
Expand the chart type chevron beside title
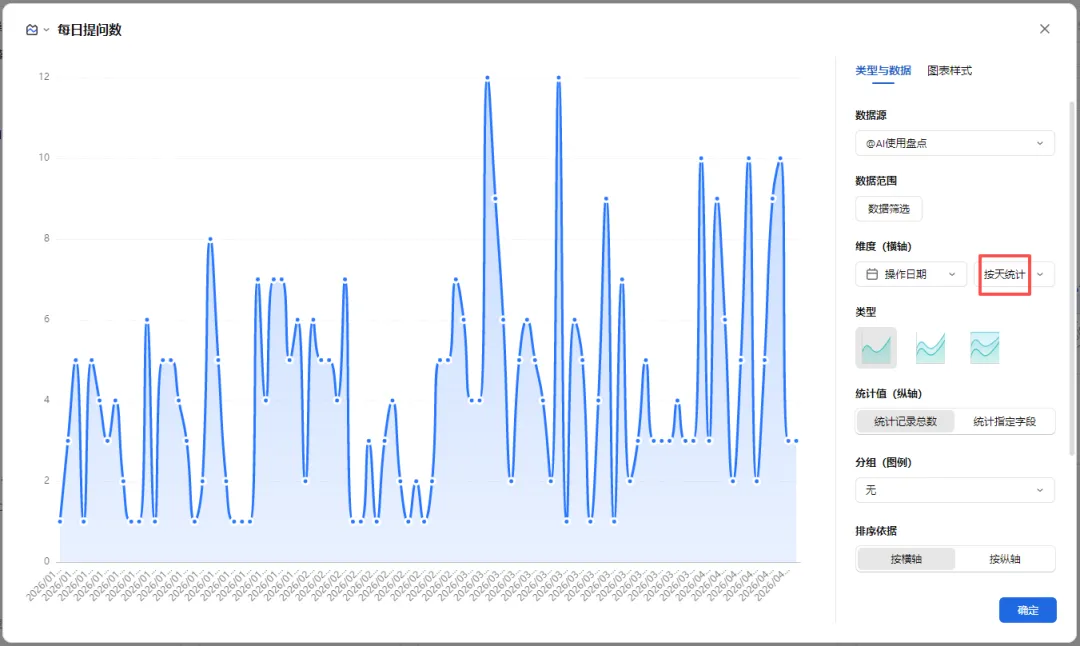click(x=46, y=30)
